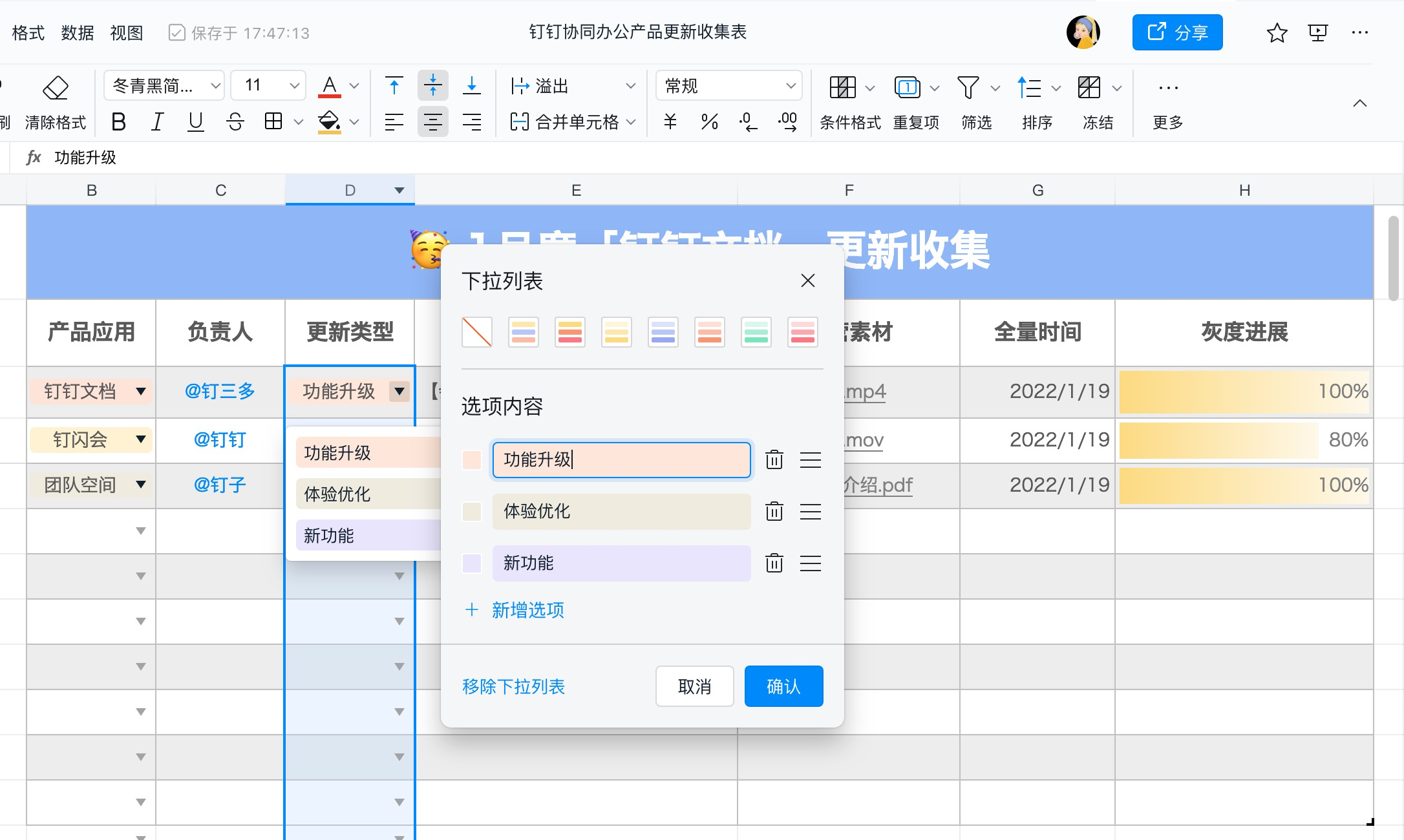Open the 常规 number format dropdown
This screenshot has width=1404, height=840.
(x=729, y=85)
